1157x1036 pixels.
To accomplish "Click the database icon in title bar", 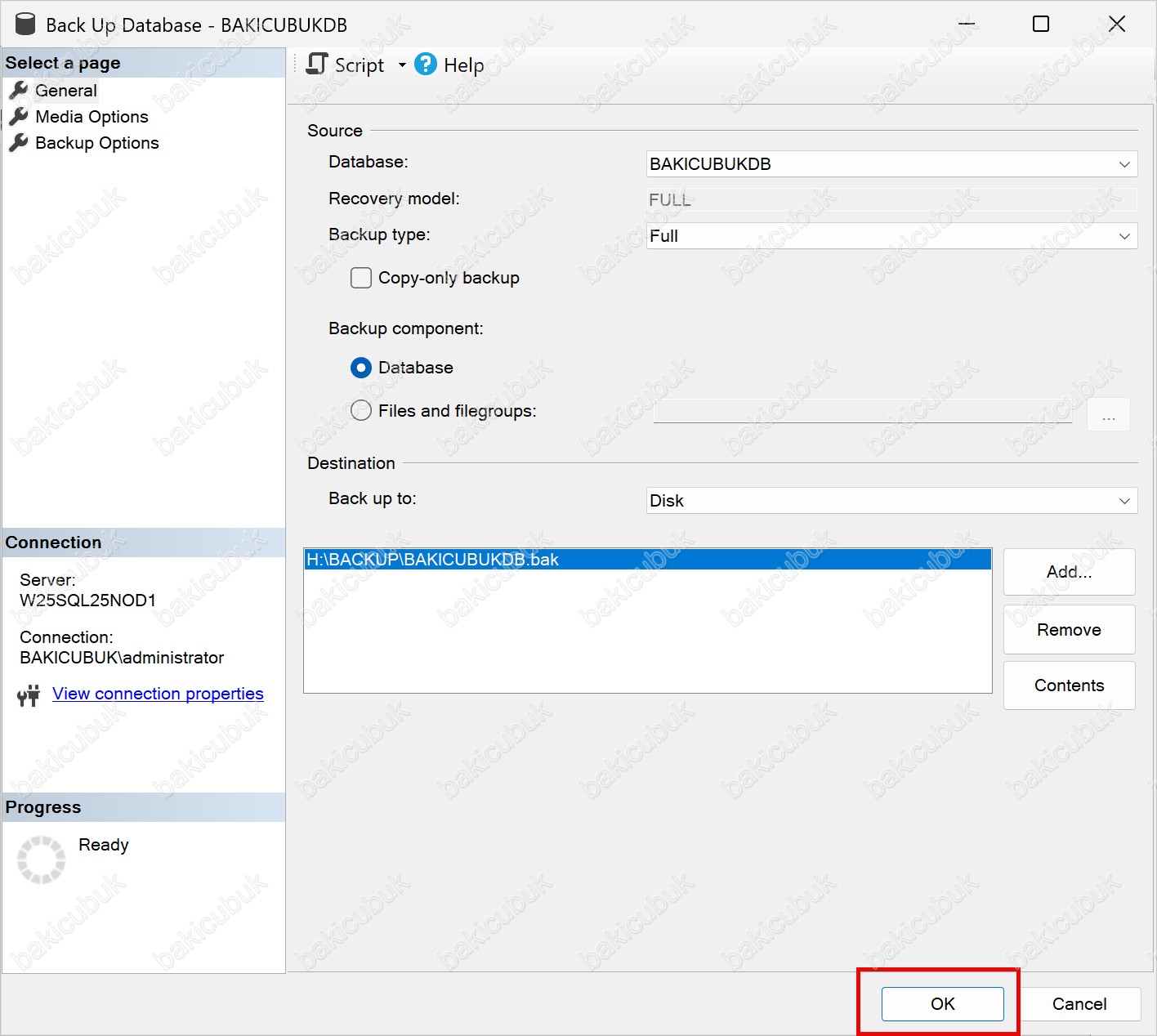I will [x=25, y=25].
